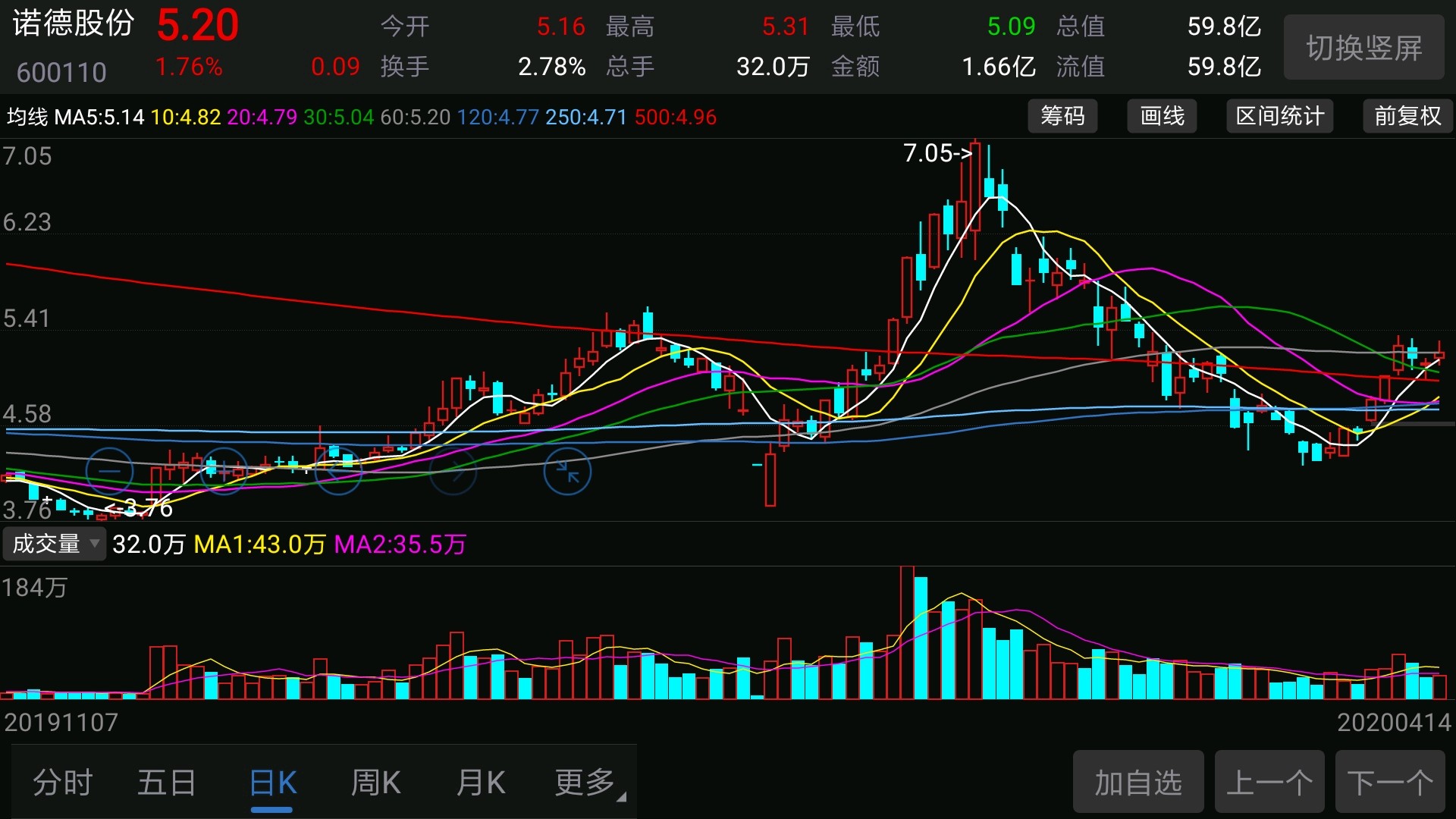Tap the left-arrow chart scroll icon
Viewport: 1456px width, 819px height.
pyautogui.click(x=338, y=471)
